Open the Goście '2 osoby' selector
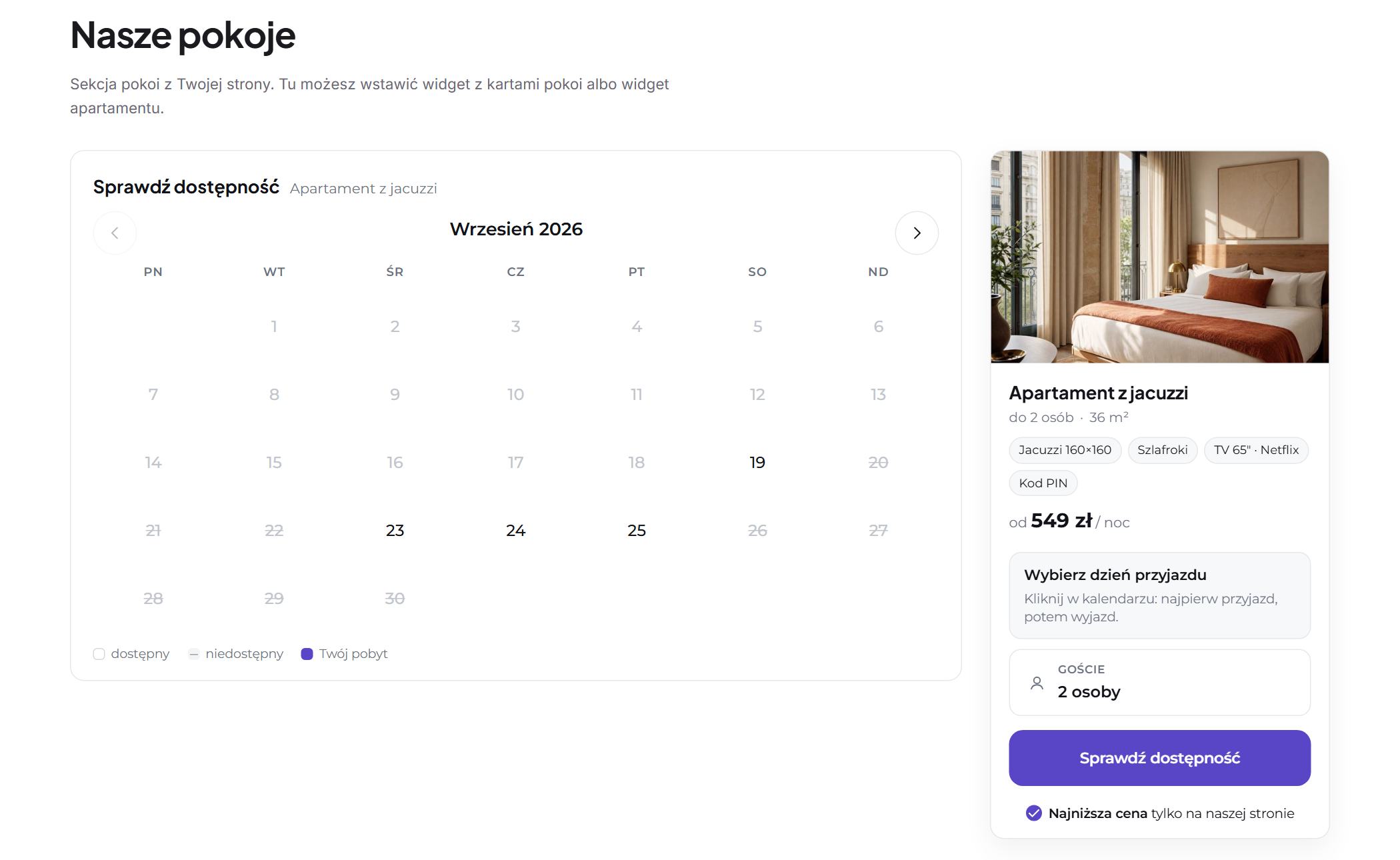The height and width of the screenshot is (860, 1400). [1159, 682]
